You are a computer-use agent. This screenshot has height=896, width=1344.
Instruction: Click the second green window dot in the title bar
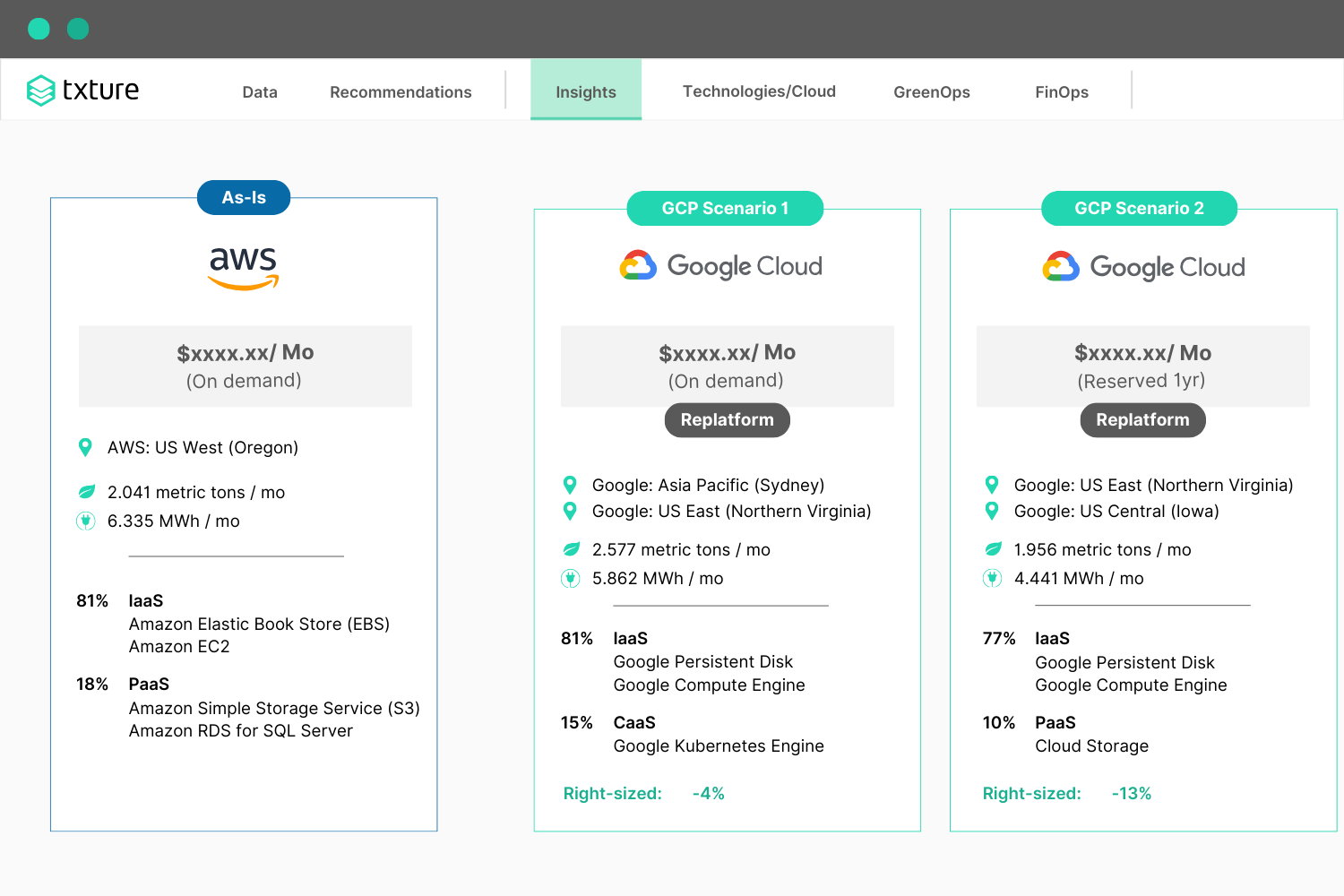point(78,29)
